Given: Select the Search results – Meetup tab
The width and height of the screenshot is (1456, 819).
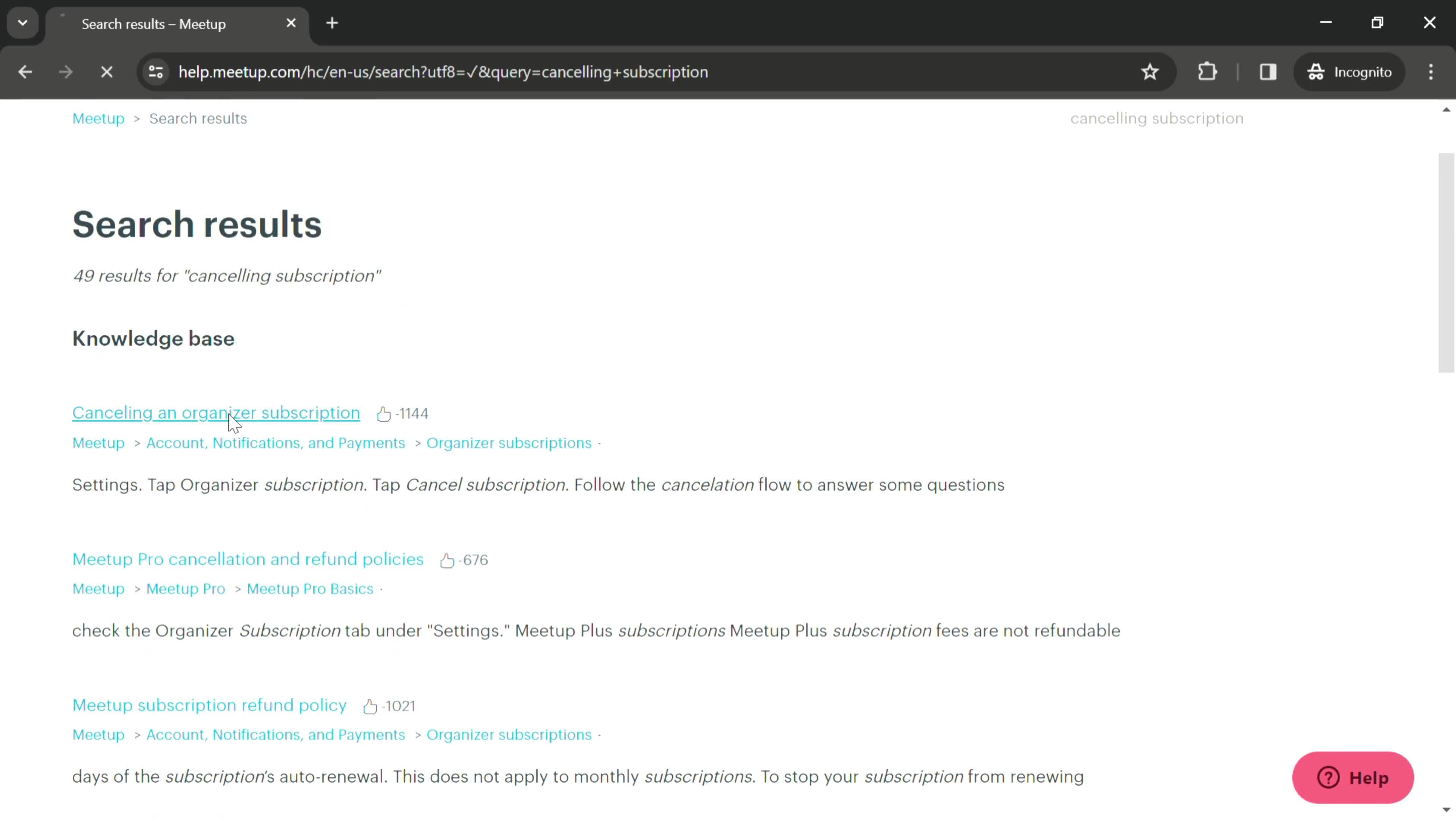Looking at the screenshot, I should [x=177, y=24].
